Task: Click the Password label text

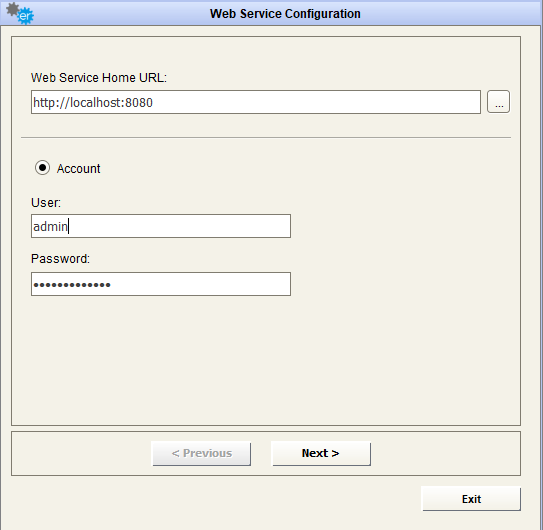Action: pyautogui.click(x=60, y=259)
